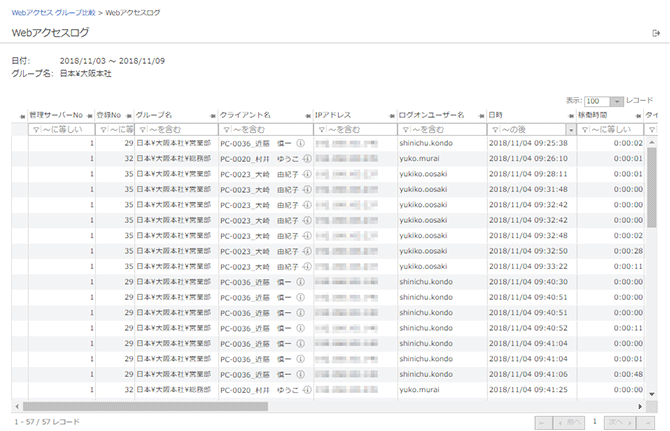Screen dimensions: 670x431
Task: Open filter condition menu for グループ名 column
Action: [142, 130]
